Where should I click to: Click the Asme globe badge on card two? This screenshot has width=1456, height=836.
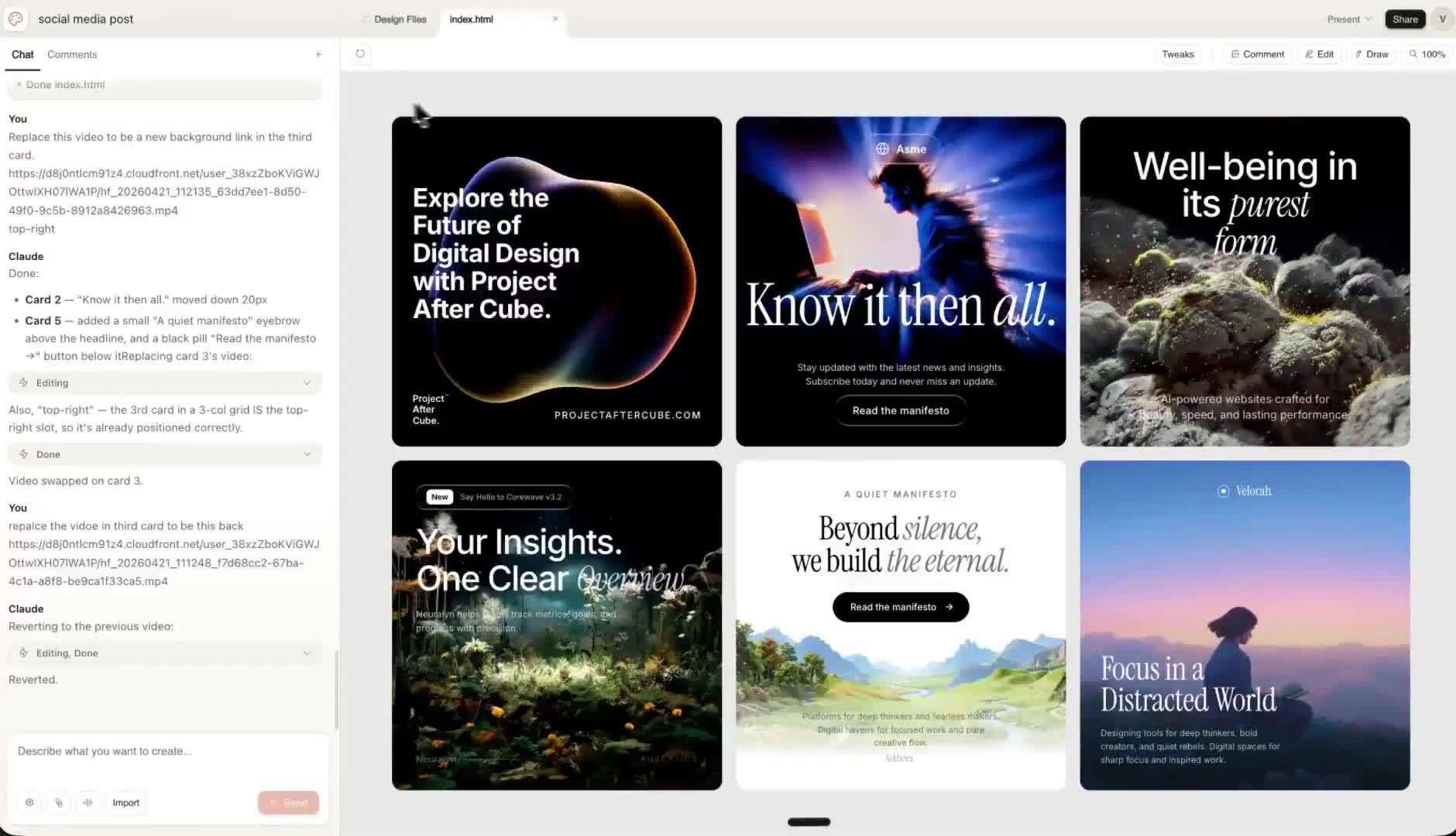click(901, 149)
